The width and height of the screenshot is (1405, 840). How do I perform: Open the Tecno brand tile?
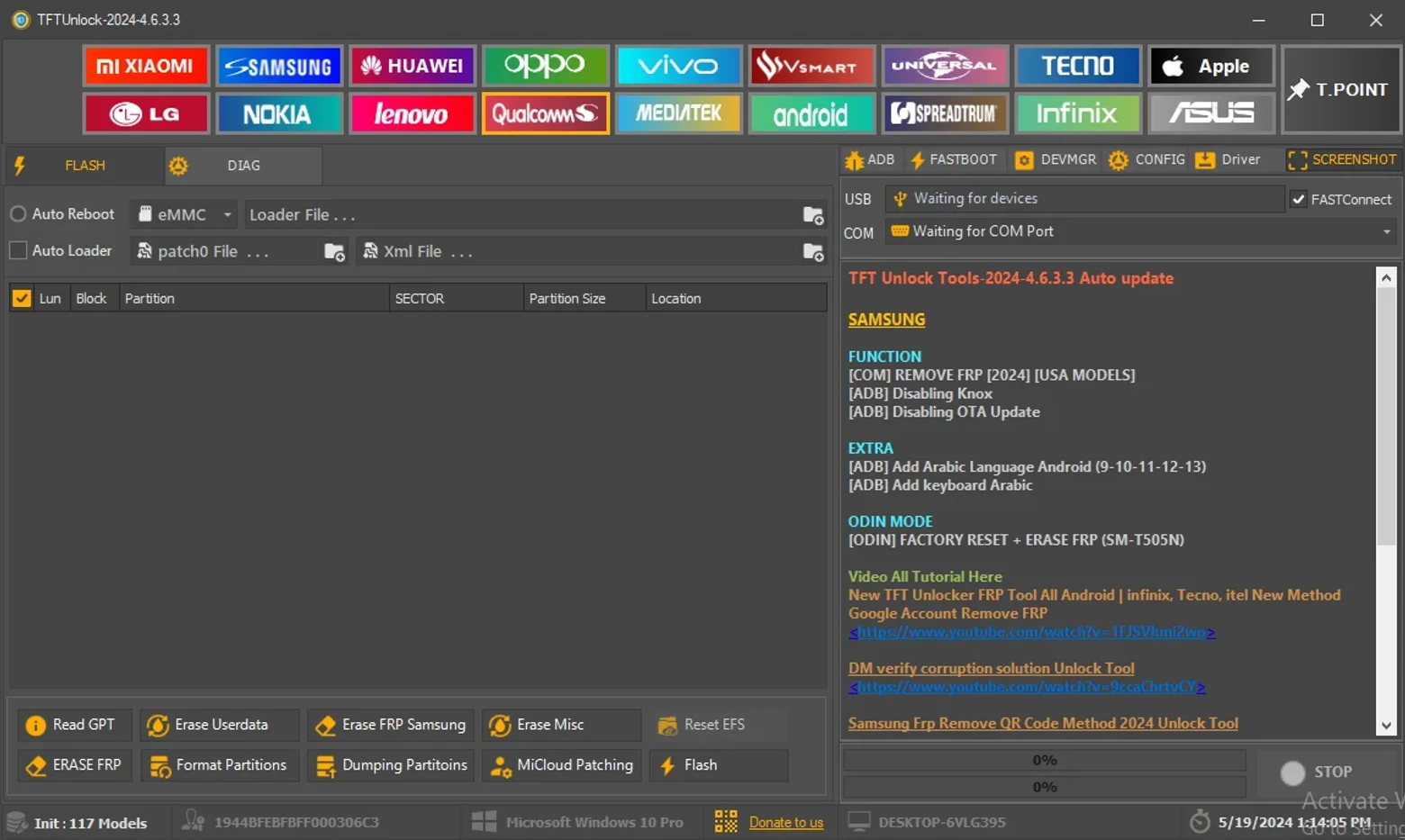tap(1078, 66)
